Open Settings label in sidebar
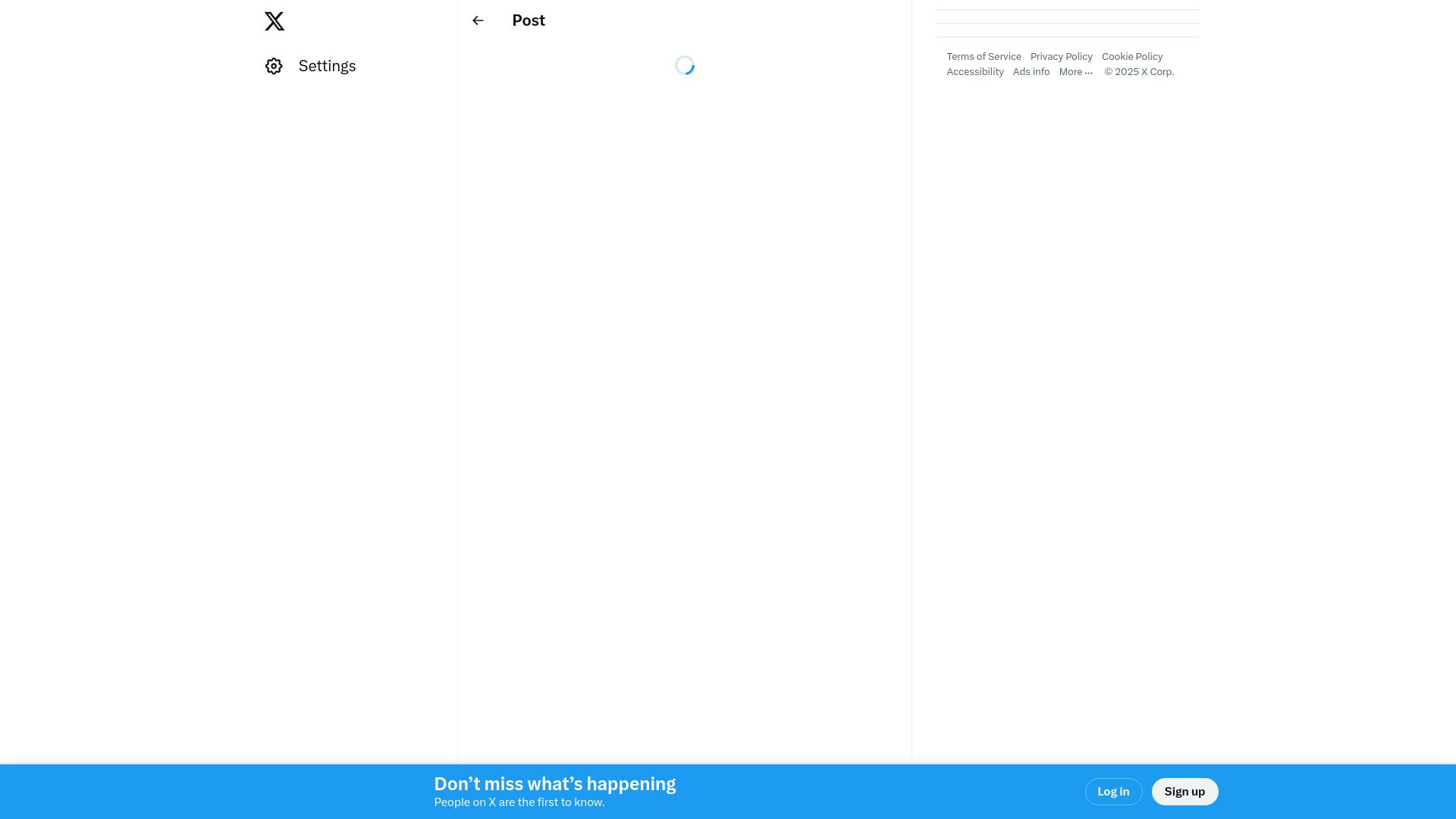This screenshot has width=1456, height=819. [327, 66]
